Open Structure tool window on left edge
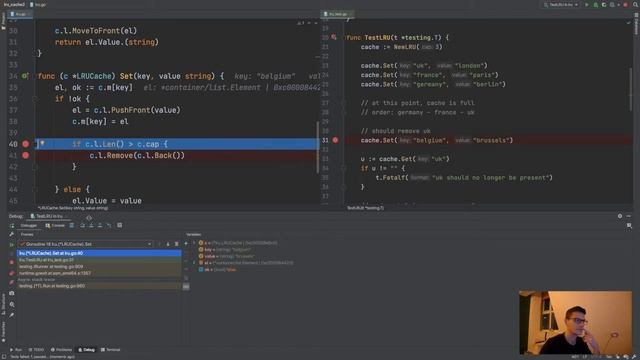The image size is (640, 360). pyautogui.click(x=3, y=303)
